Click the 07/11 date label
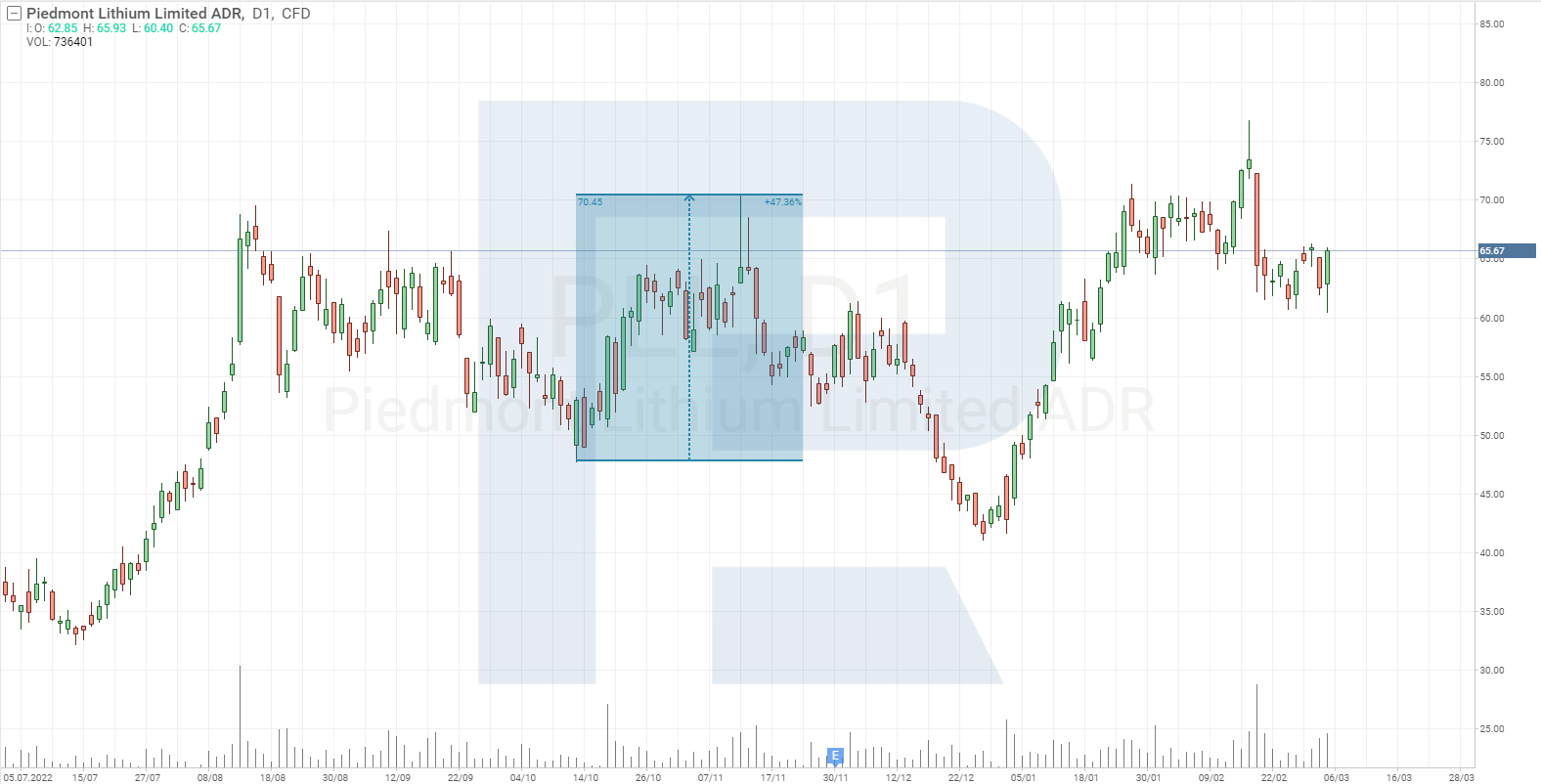The height and width of the screenshot is (784, 1541). click(x=711, y=778)
